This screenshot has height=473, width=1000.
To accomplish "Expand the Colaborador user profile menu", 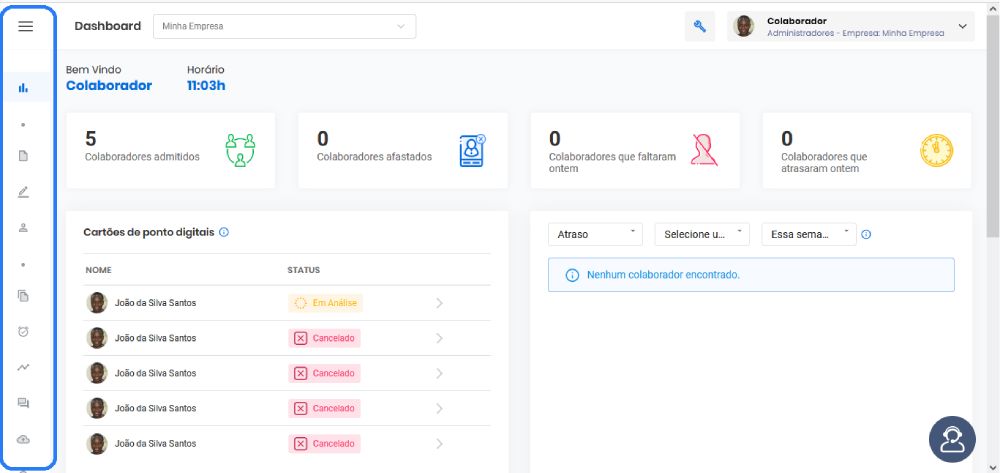I will 851,27.
